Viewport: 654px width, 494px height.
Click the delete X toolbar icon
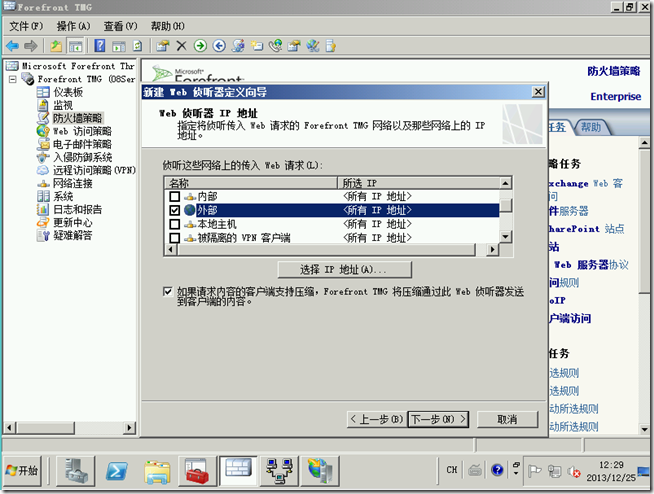point(181,45)
